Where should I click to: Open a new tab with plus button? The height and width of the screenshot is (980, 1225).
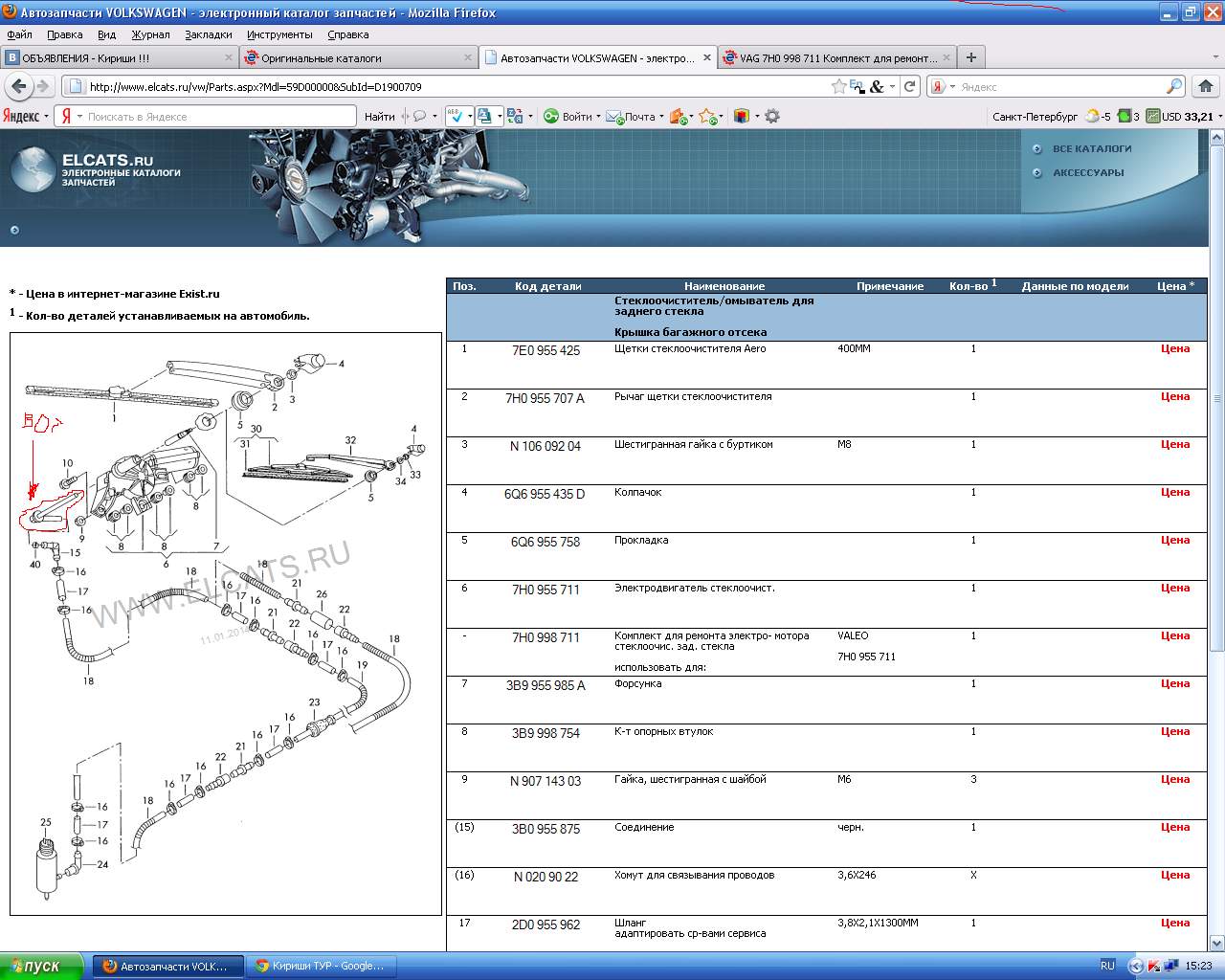point(970,57)
